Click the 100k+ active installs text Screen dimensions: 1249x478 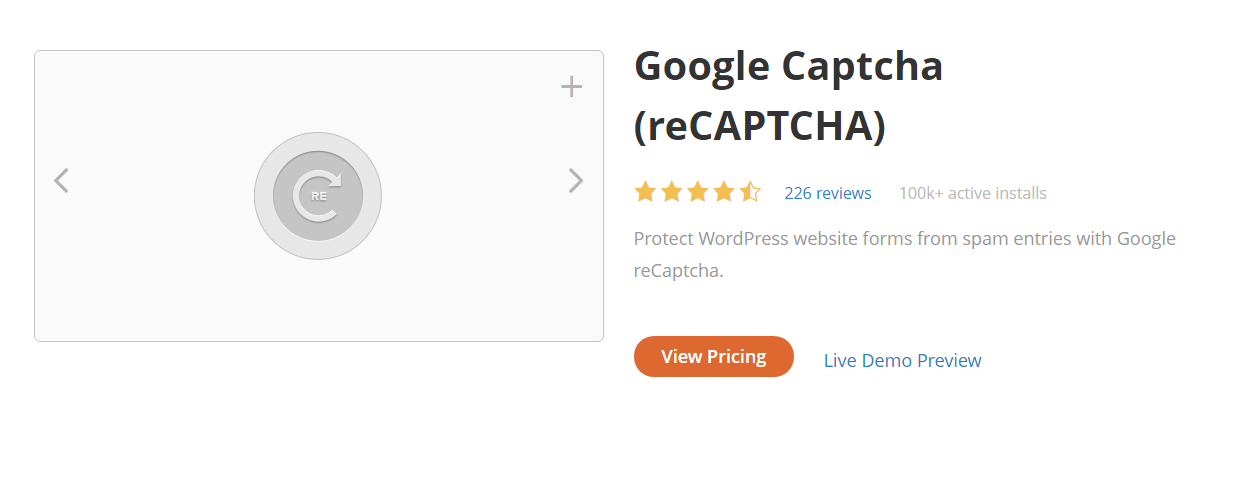coord(972,193)
